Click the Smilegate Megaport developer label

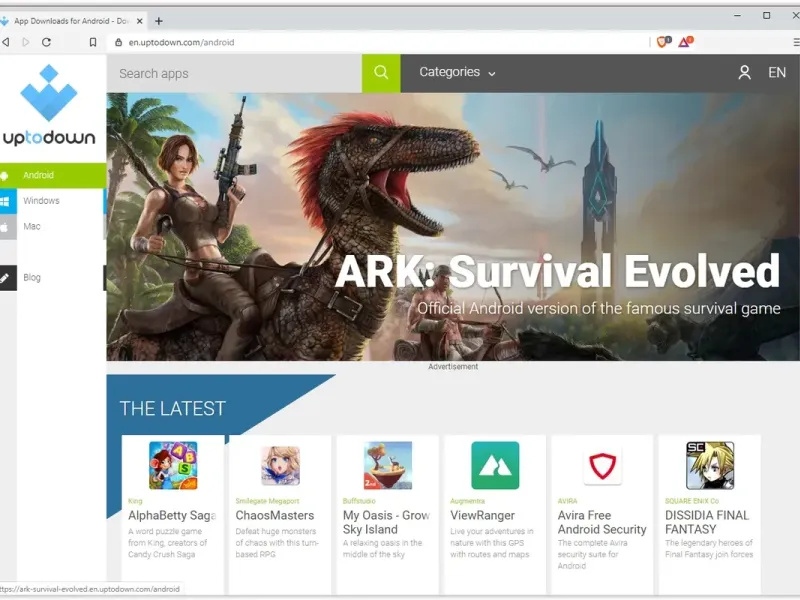pos(267,501)
